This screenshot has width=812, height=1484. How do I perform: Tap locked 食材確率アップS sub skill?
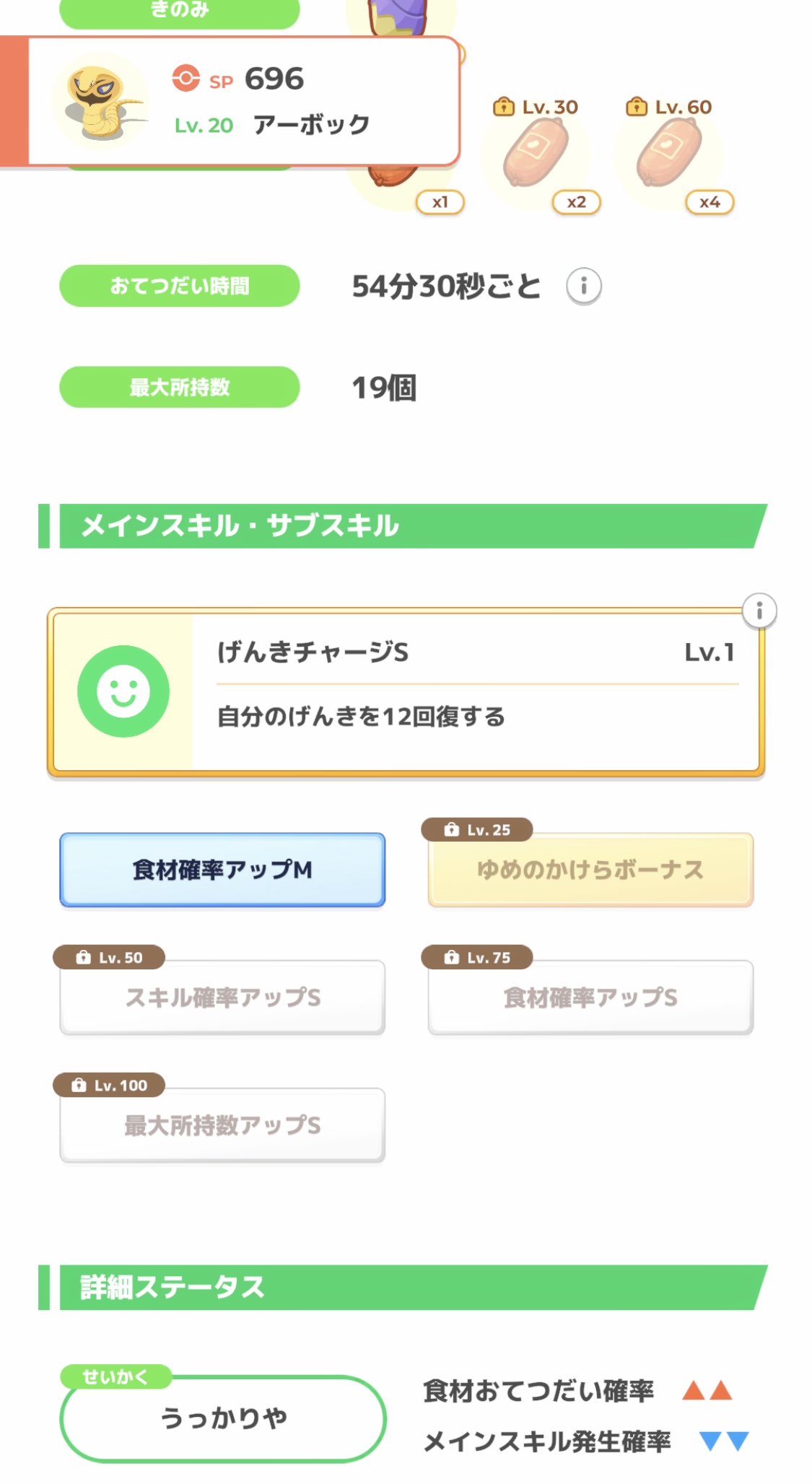[590, 998]
